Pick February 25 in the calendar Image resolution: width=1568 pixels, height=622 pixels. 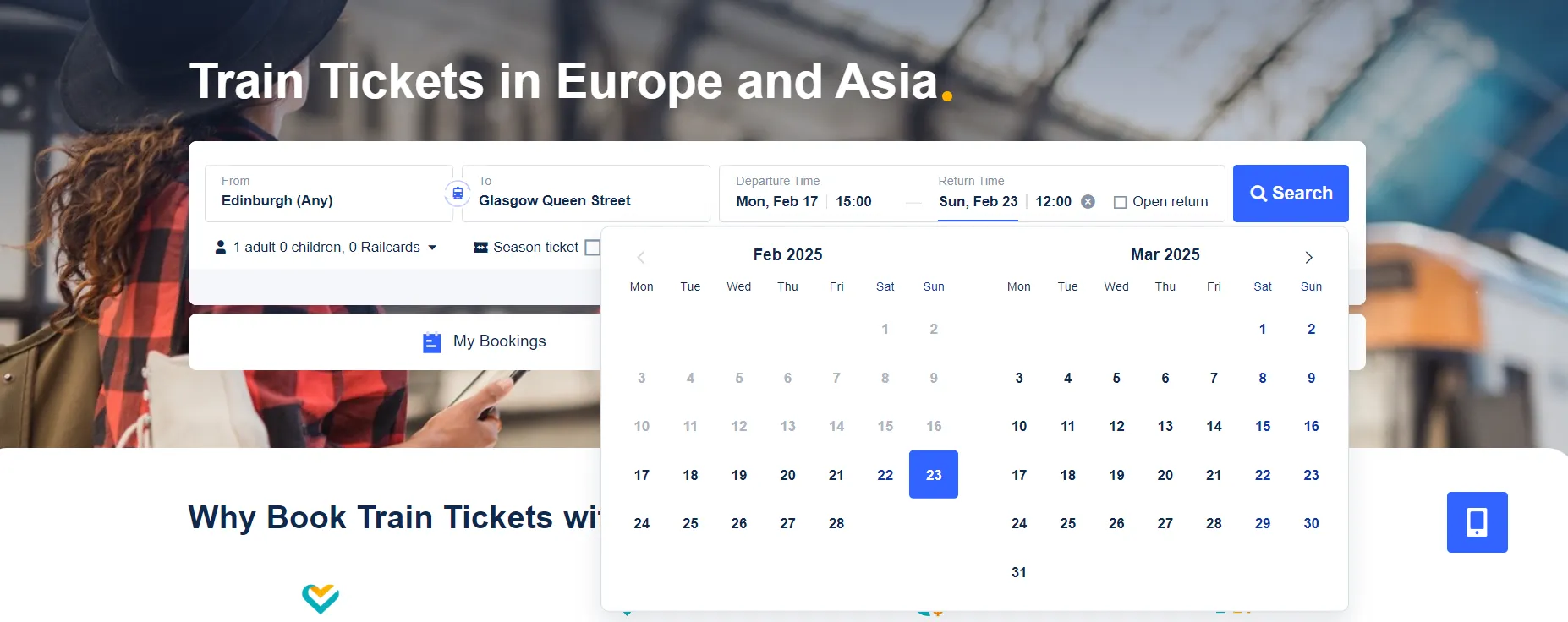690,523
